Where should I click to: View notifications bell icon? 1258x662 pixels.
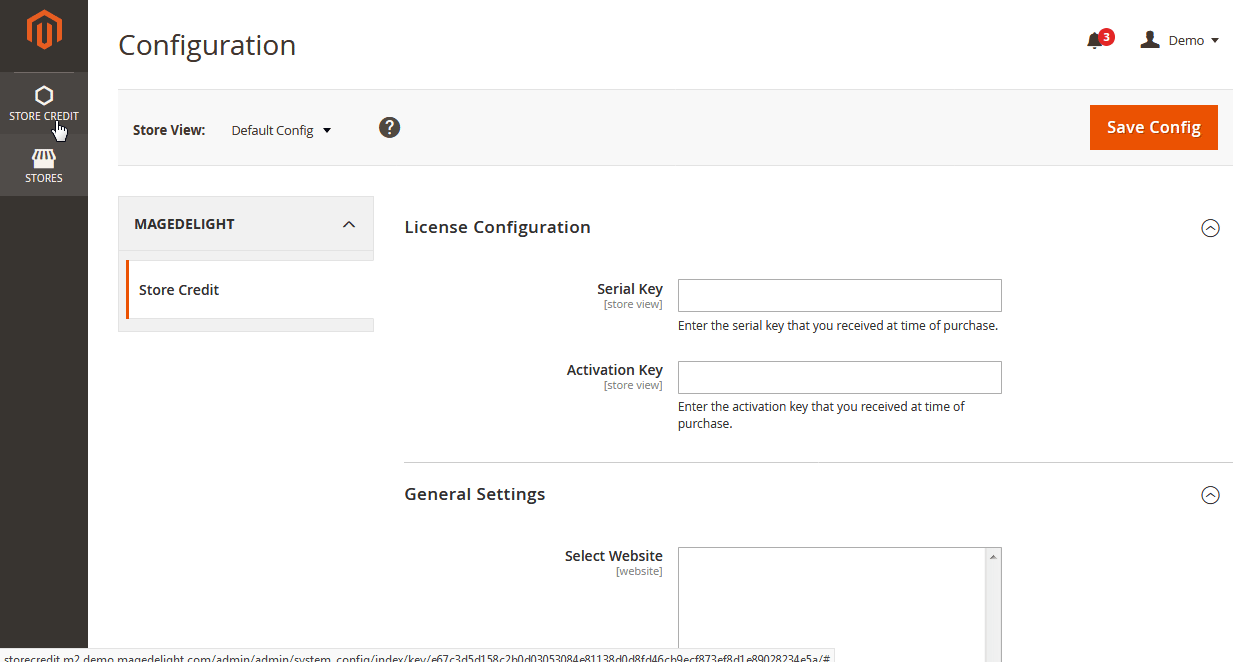point(1095,40)
